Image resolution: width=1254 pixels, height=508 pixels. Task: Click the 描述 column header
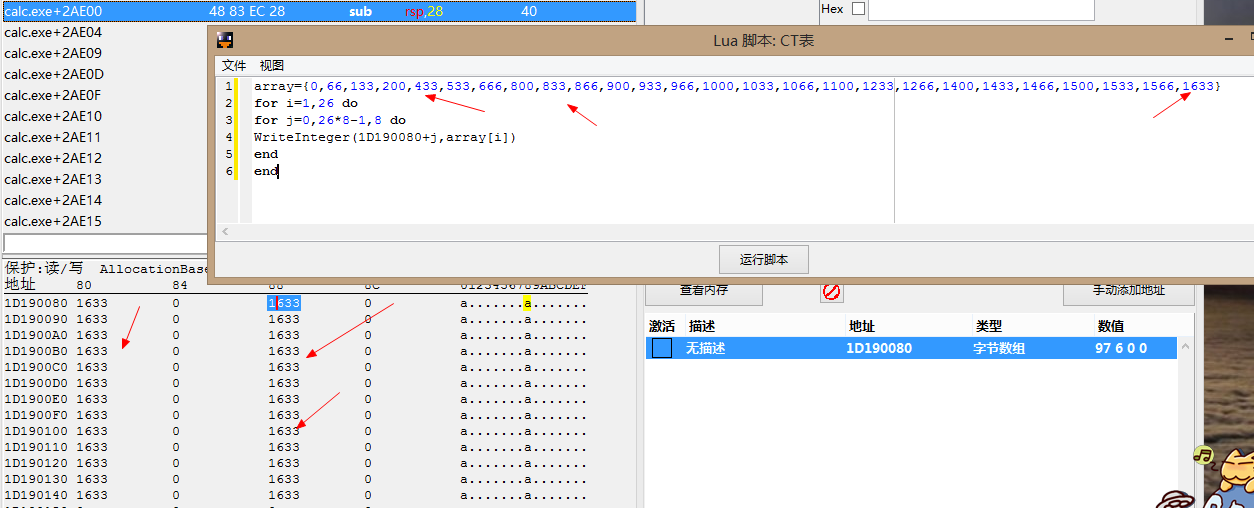702,326
